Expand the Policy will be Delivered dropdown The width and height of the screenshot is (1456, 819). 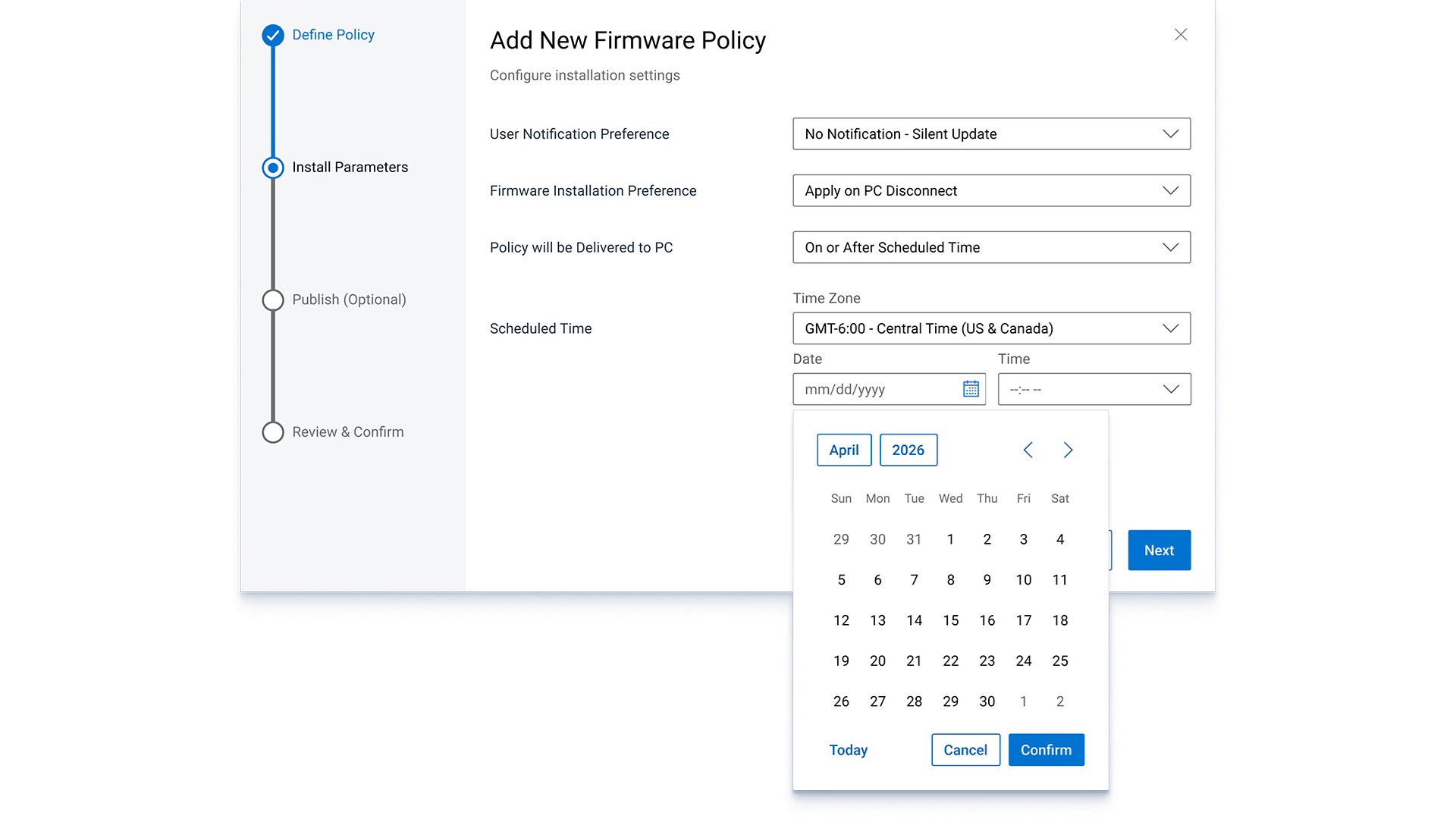[x=991, y=248]
